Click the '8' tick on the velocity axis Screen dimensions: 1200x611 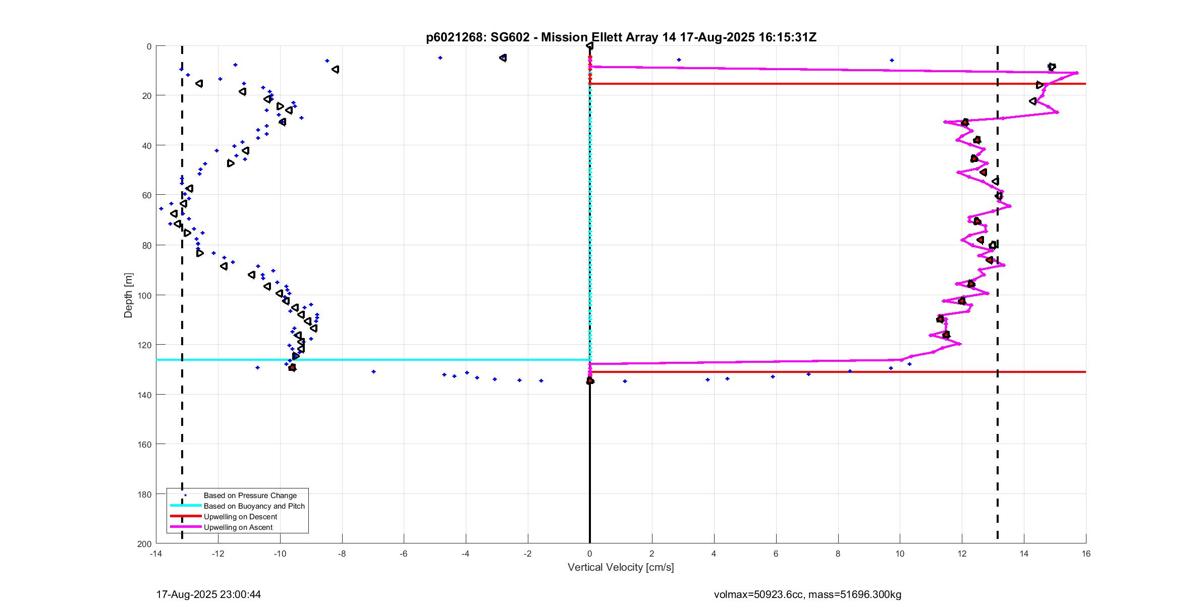(x=838, y=553)
